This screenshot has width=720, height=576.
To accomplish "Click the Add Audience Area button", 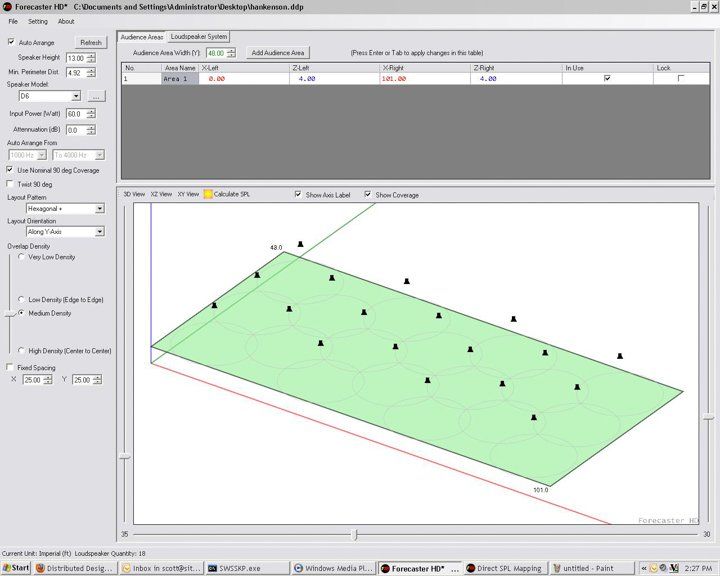I will [278, 52].
